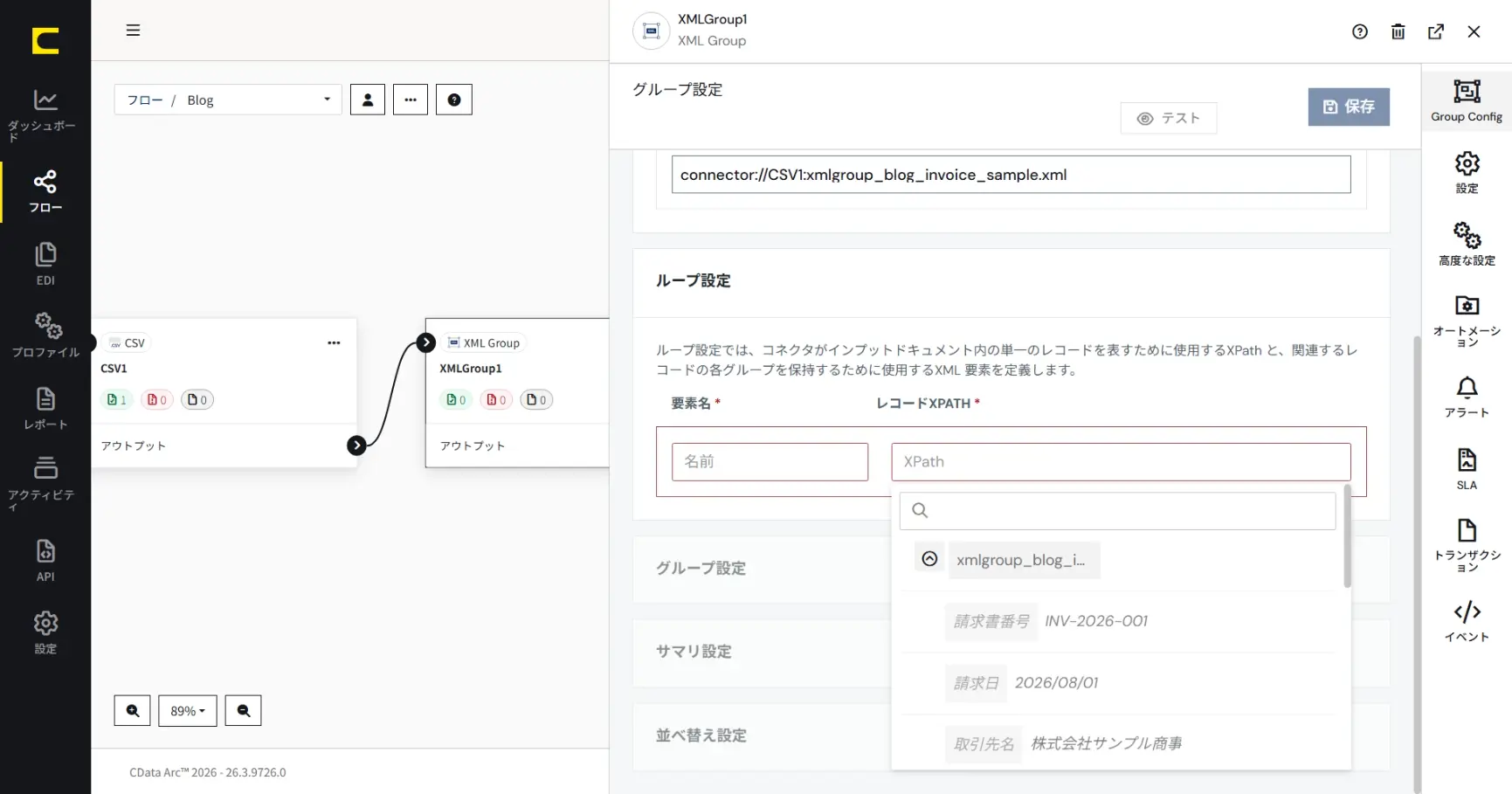The width and height of the screenshot is (1512, 794).
Task: Click the CSV1 output arrow connector
Action: click(x=356, y=445)
